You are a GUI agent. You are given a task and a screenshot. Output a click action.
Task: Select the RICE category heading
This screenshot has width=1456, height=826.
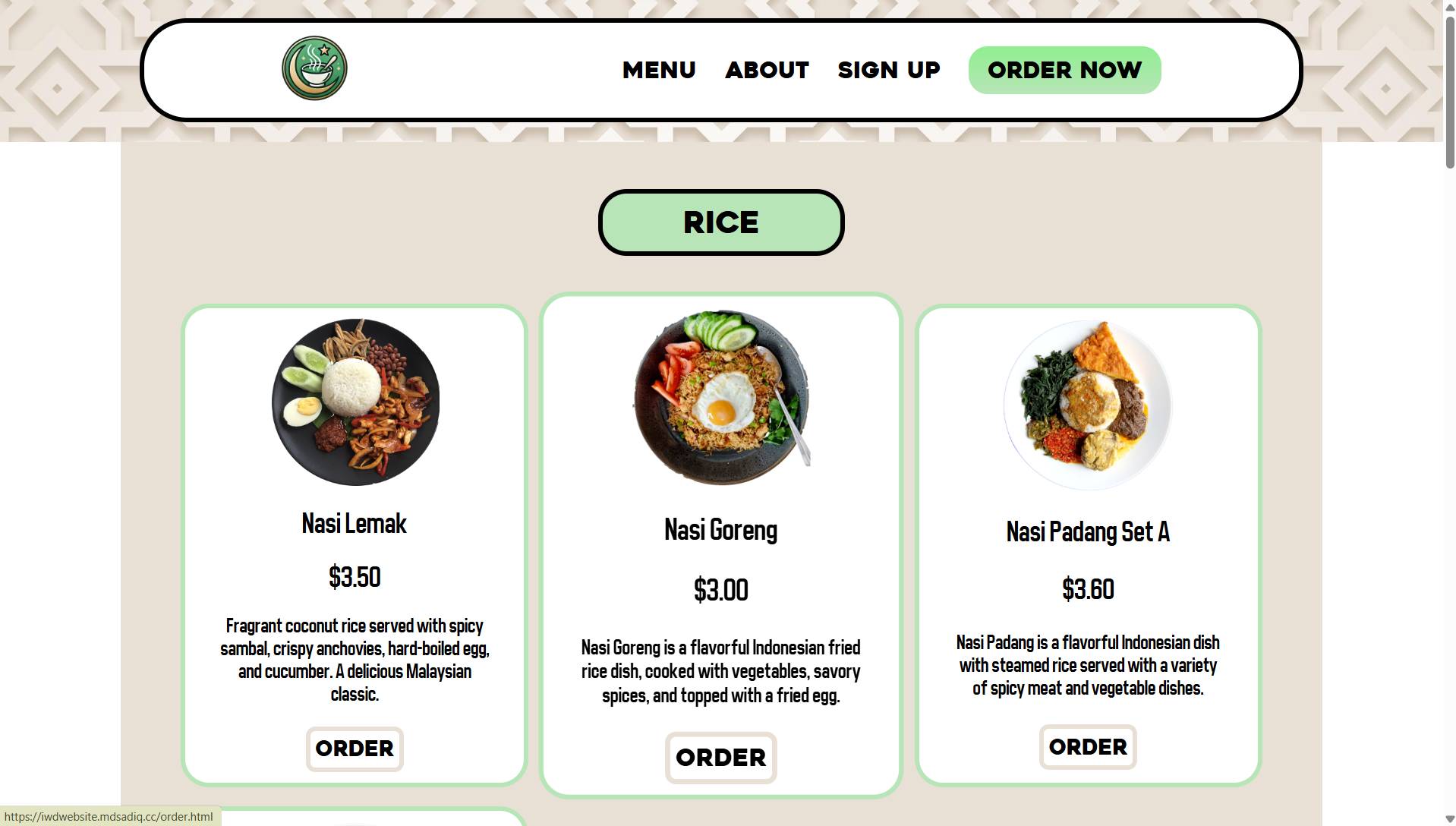pos(721,222)
